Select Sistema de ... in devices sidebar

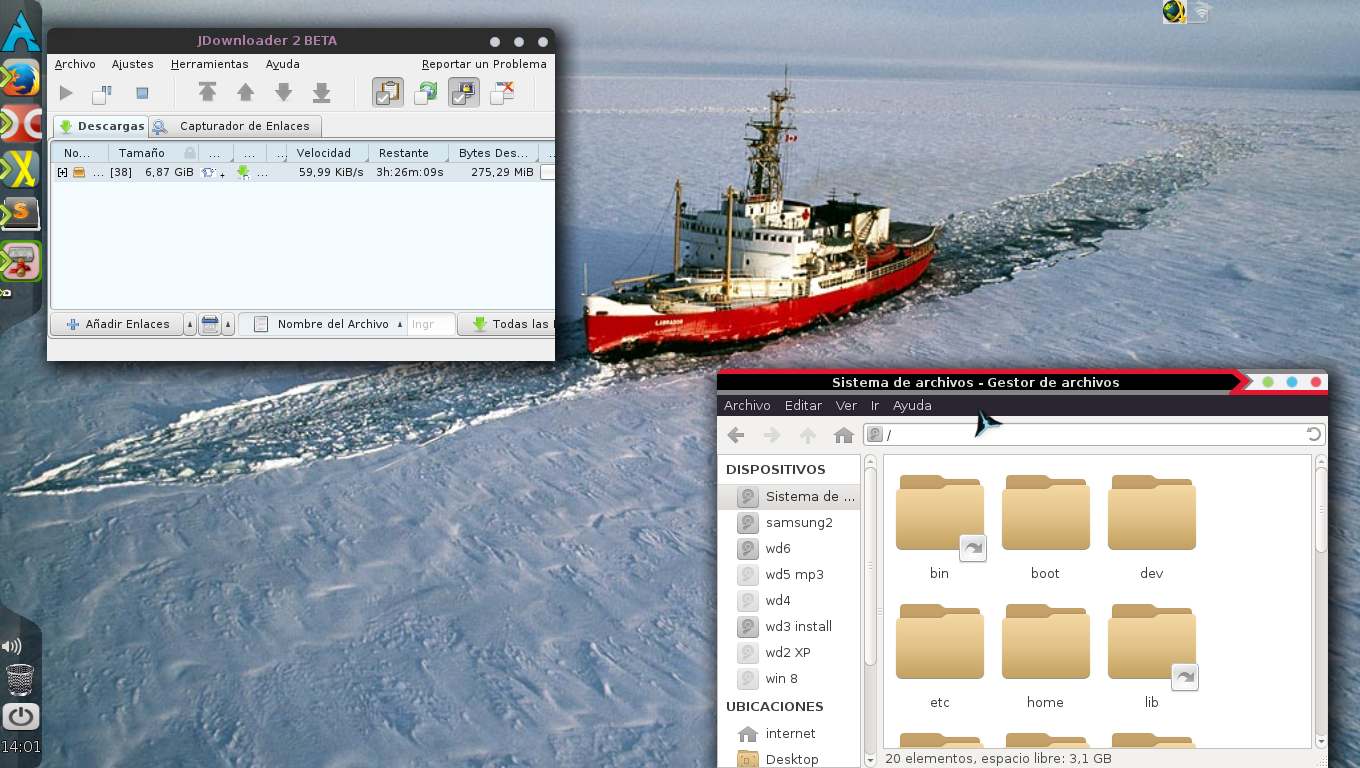coord(789,496)
